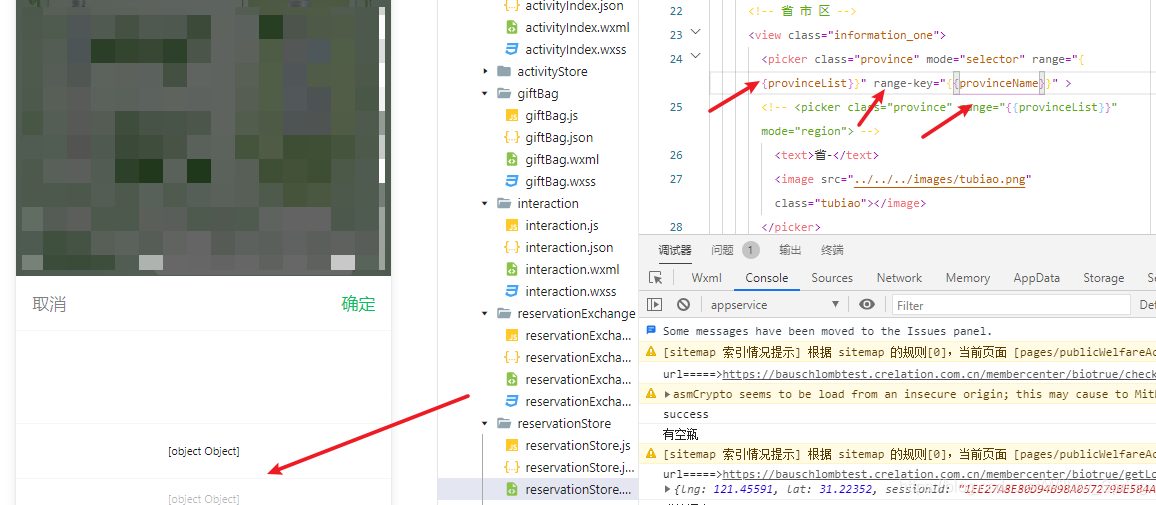Open interaction.wxml file

point(572,269)
